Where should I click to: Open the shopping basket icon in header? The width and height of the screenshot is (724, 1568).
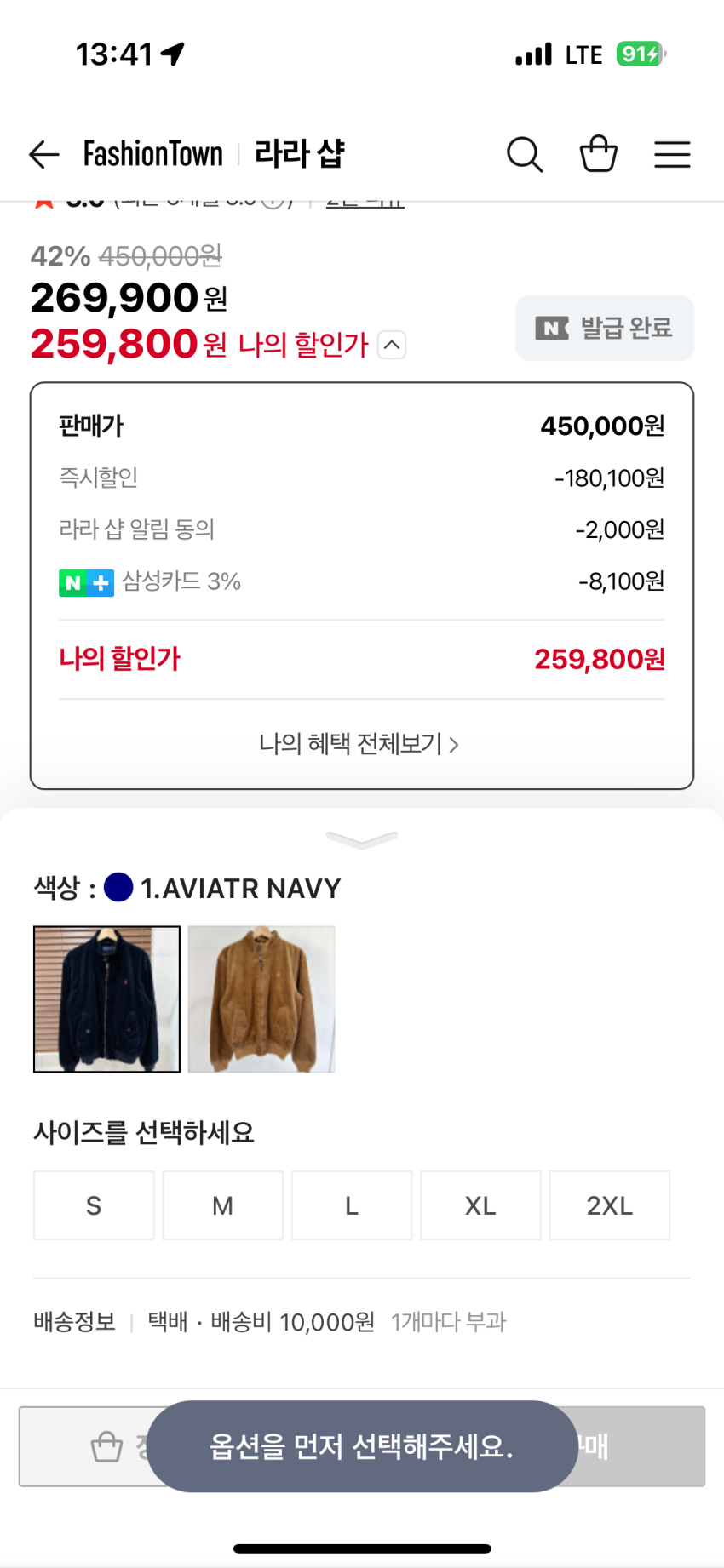click(598, 155)
